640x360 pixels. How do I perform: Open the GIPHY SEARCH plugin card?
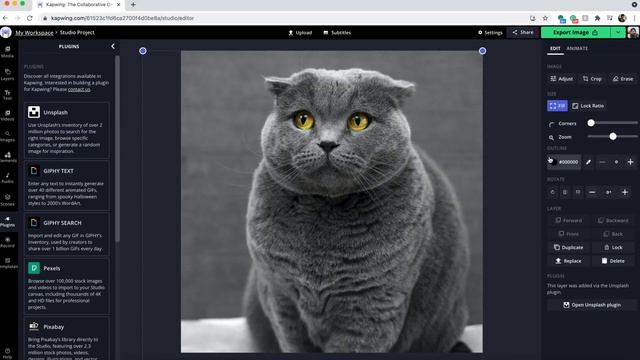pyautogui.click(x=67, y=233)
